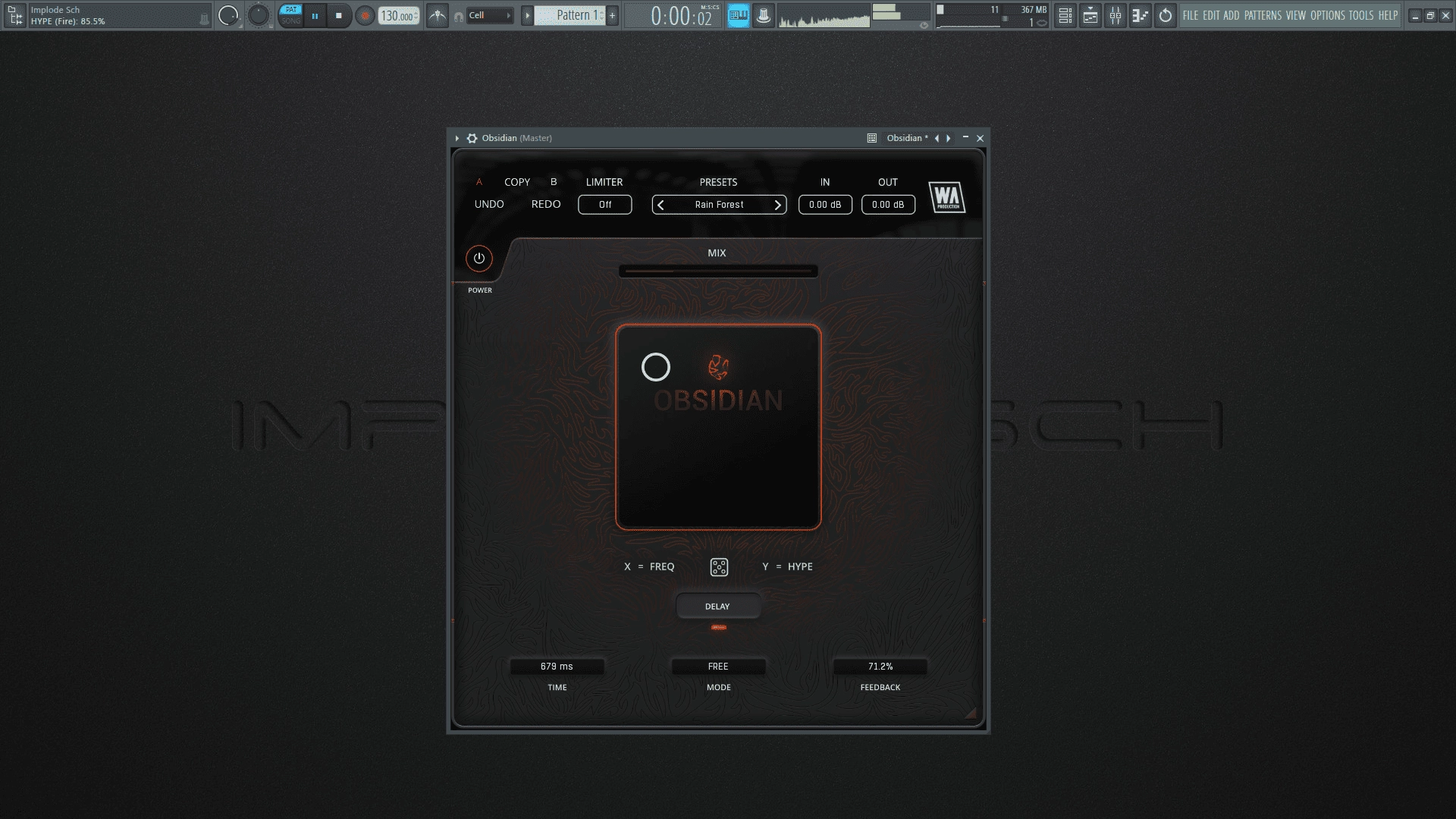Click the output waveform monitor in the toolbar
The image size is (1456, 819).
point(824,16)
